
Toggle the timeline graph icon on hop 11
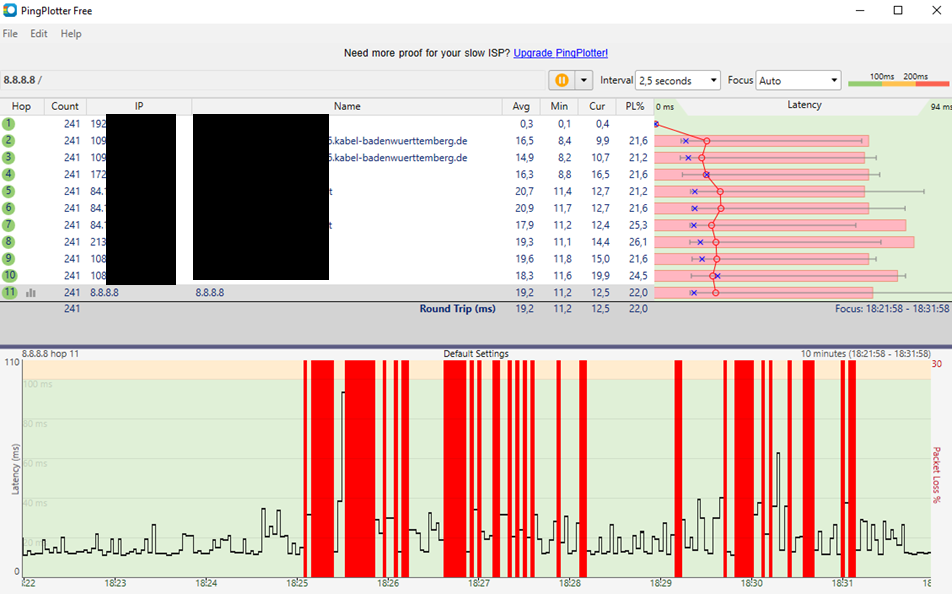31,293
